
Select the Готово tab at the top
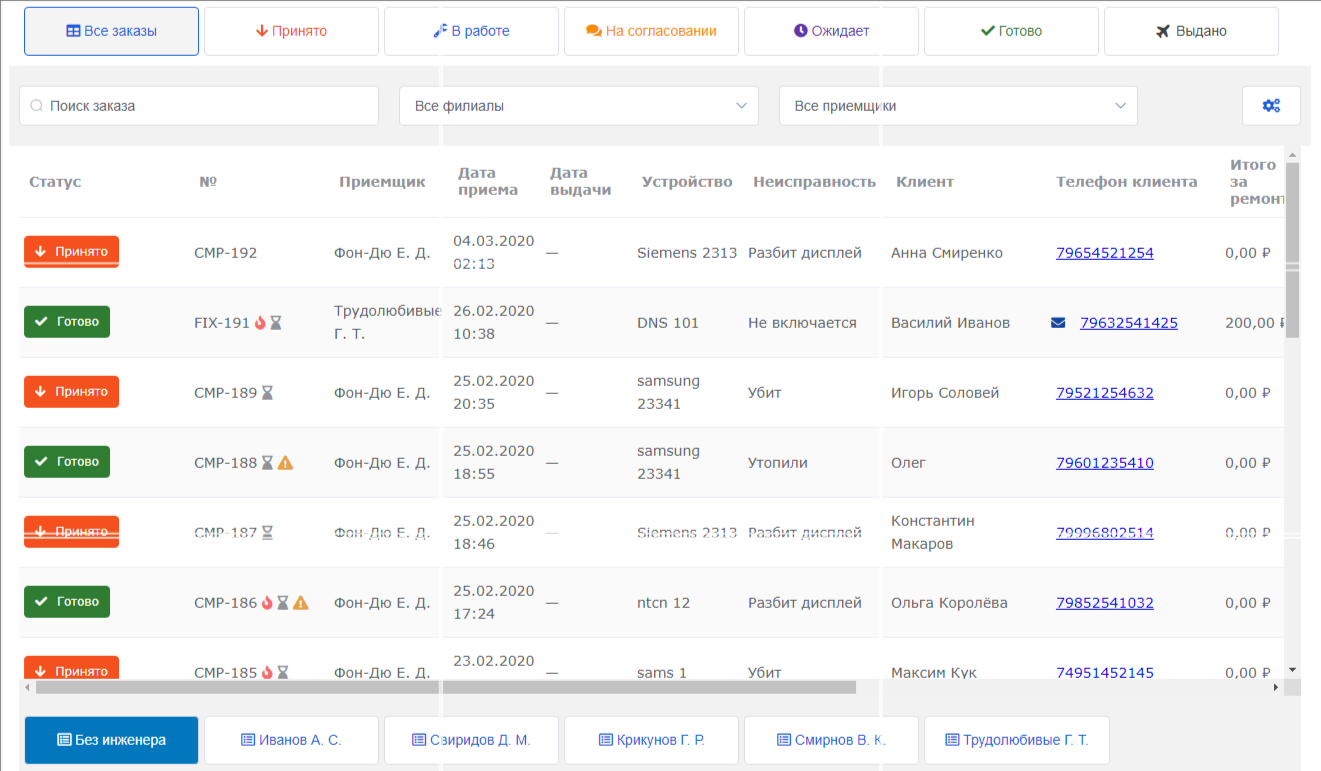coord(1011,31)
